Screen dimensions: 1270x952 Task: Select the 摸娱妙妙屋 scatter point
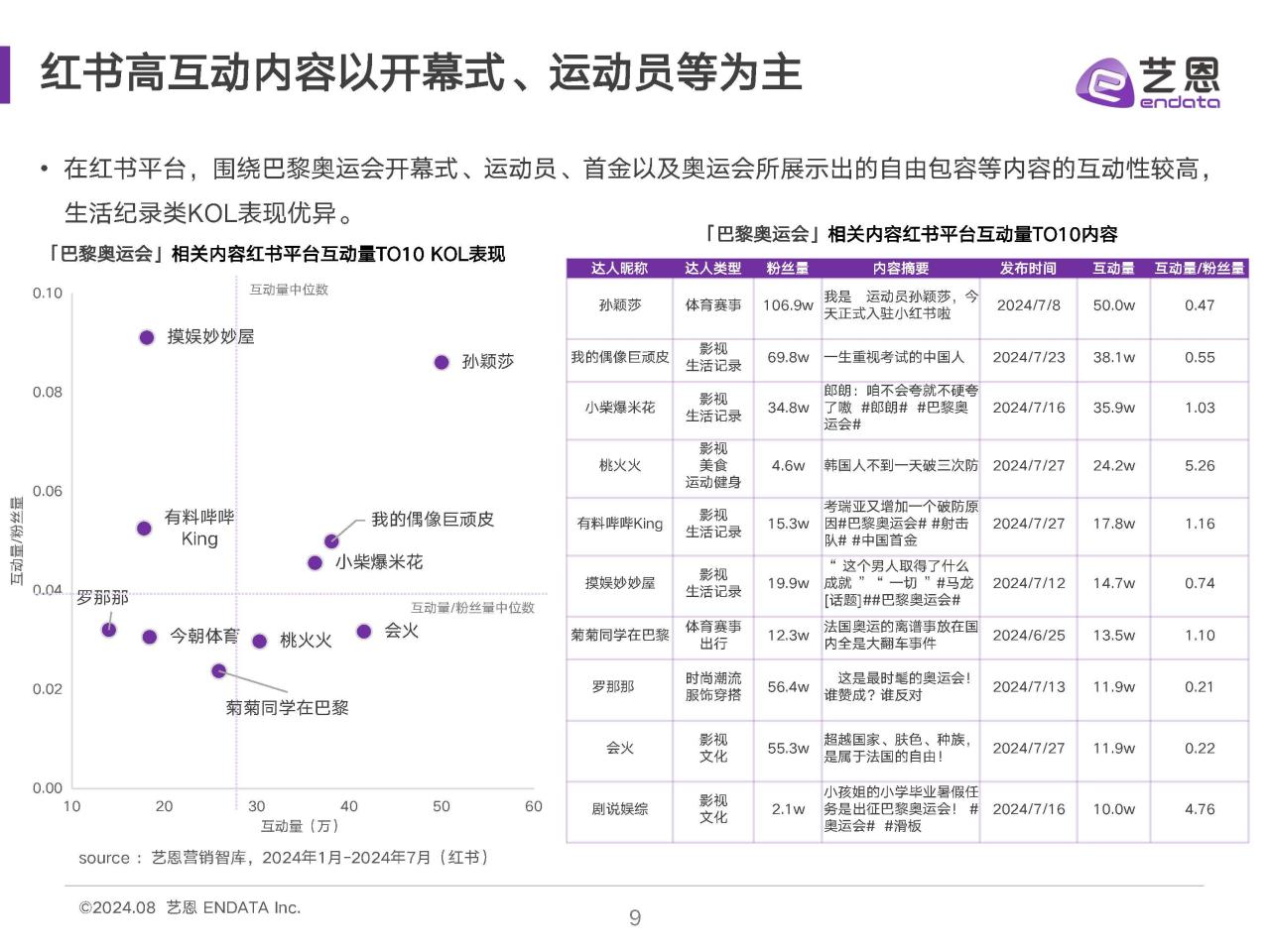tap(147, 337)
